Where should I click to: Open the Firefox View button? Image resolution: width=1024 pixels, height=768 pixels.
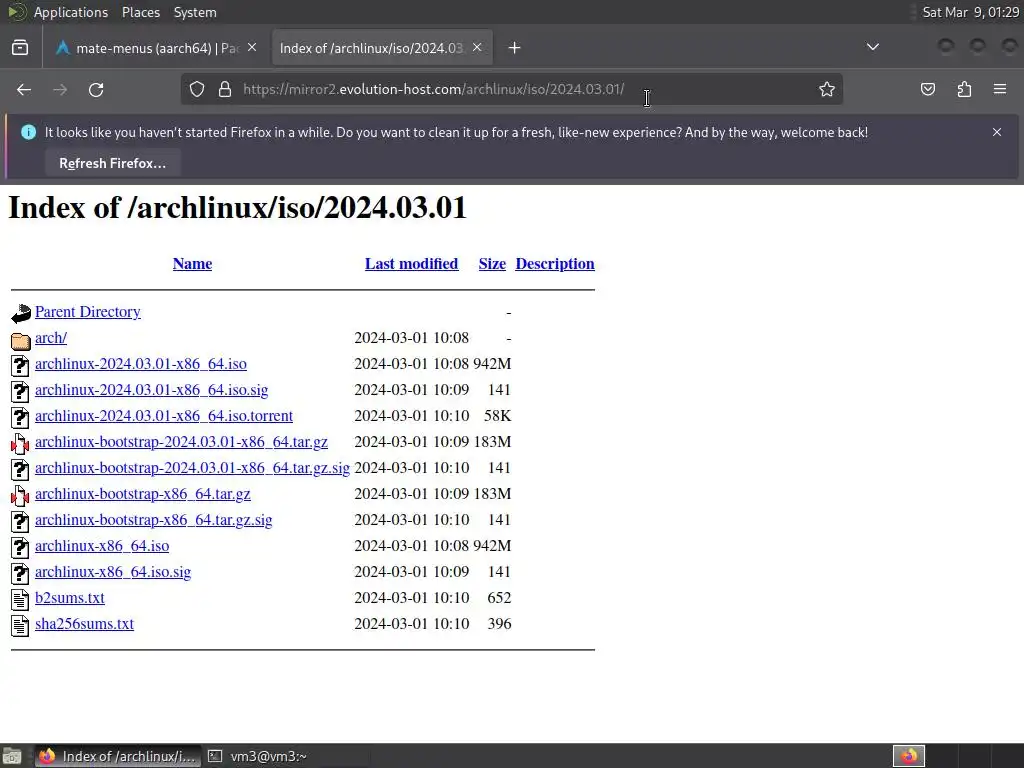pos(20,48)
